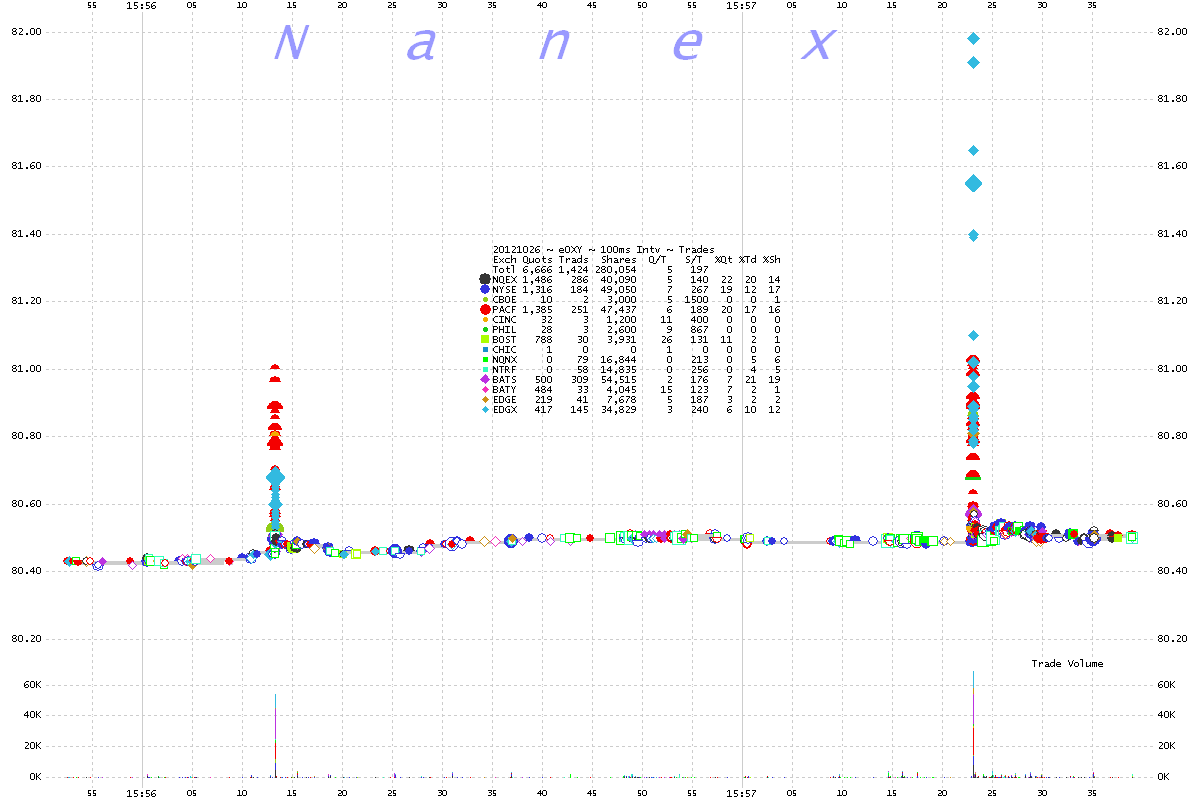Viewport: 1200px width, 800px height.
Task: Click the NYSE blue circle legend marker
Action: click(x=485, y=289)
